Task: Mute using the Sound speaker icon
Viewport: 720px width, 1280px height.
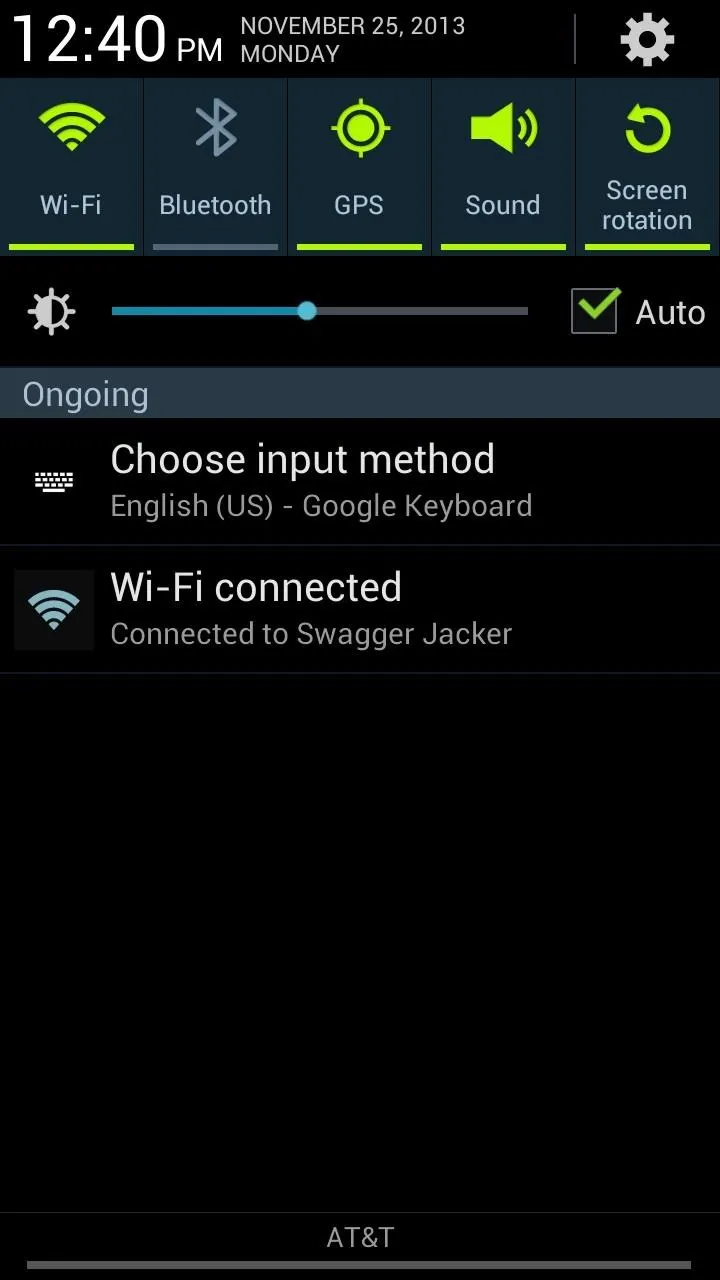Action: coord(503,128)
